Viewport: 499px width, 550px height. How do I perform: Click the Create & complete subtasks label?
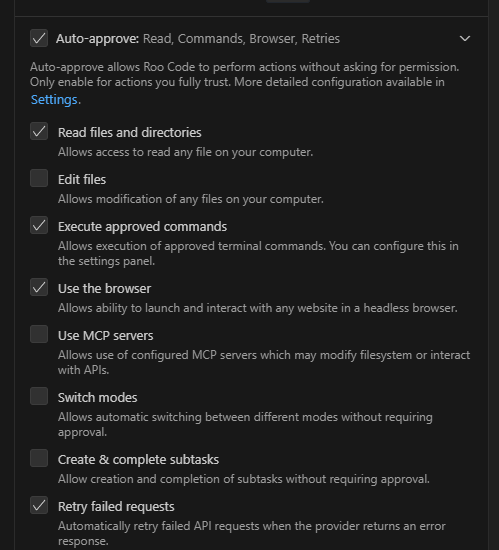[x=139, y=460]
